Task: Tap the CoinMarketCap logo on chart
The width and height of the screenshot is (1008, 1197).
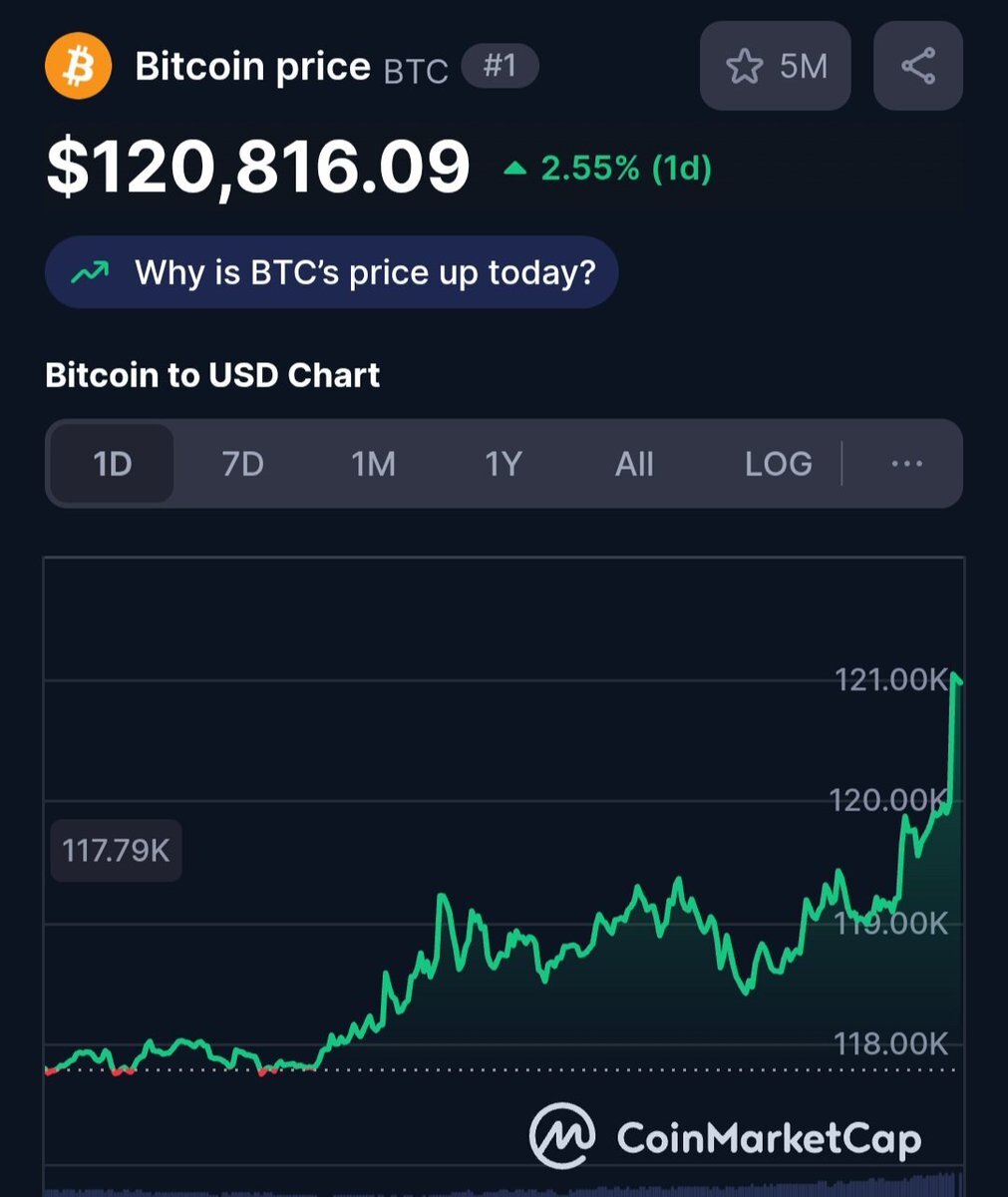Action: point(726,1137)
